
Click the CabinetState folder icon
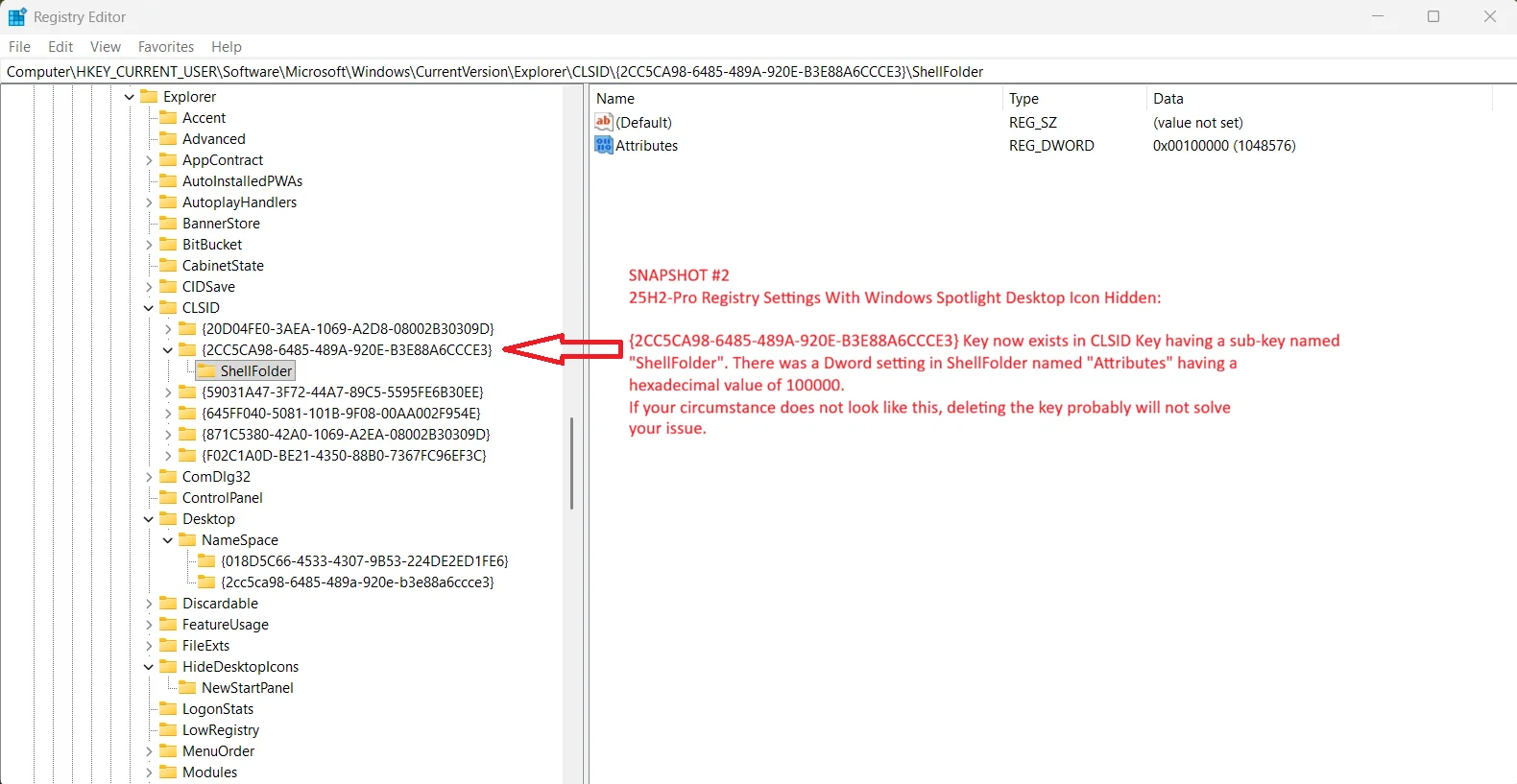pyautogui.click(x=168, y=265)
